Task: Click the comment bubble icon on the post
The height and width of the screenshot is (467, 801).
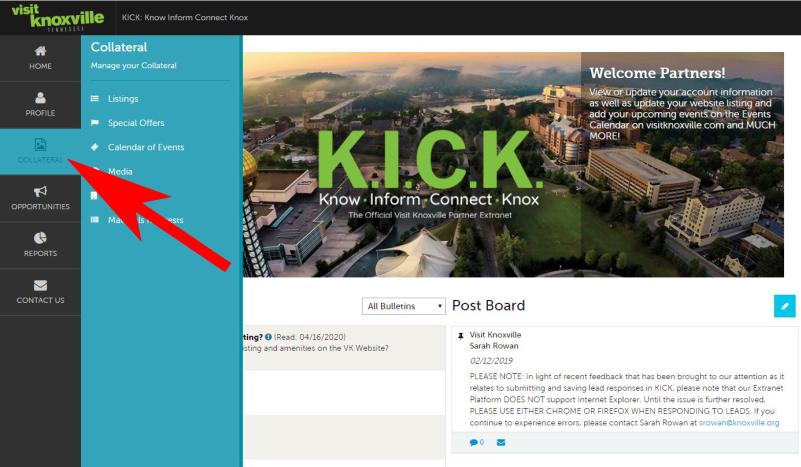Action: 476,442
